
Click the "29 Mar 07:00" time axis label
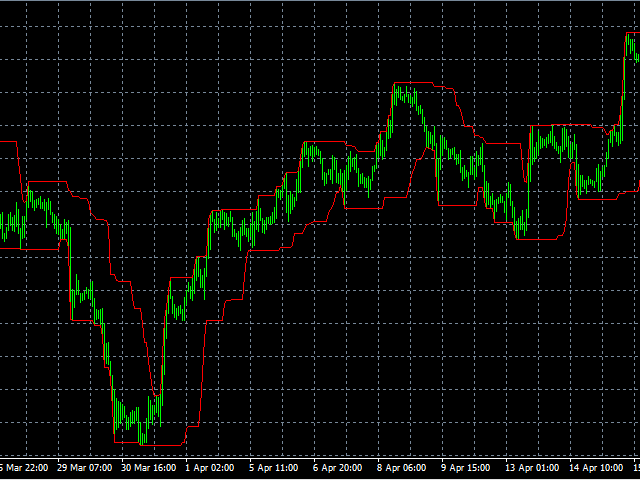coord(85,467)
